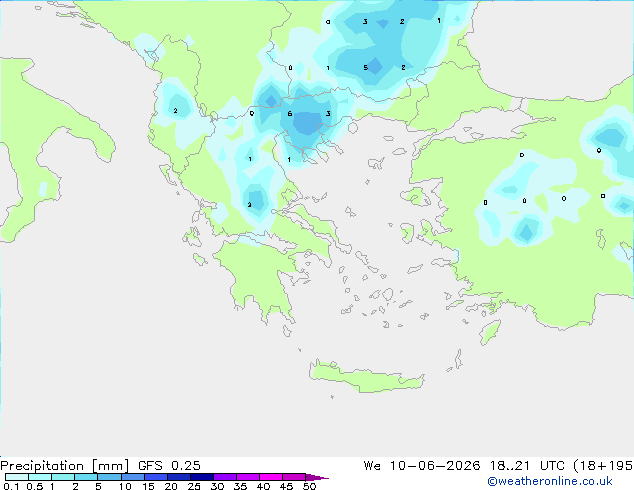This screenshot has width=634, height=490.
Task: Select the 5–10 mm legend color swatch
Action: 109,477
